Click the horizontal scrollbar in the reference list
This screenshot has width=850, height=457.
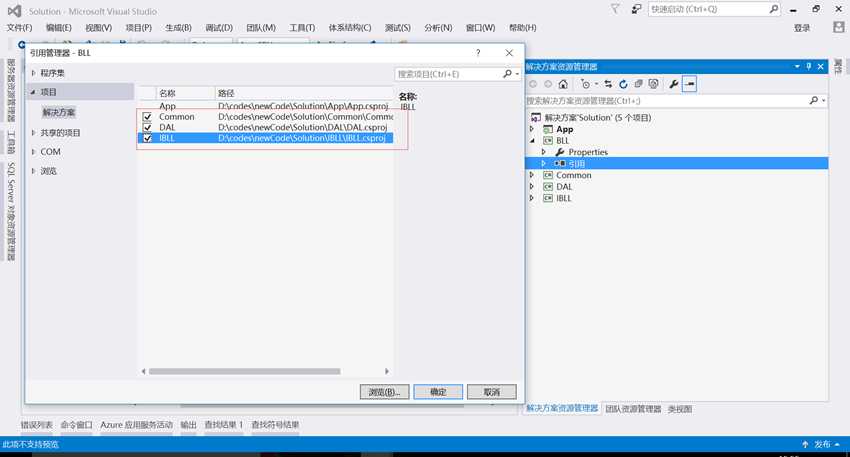tap(244, 371)
